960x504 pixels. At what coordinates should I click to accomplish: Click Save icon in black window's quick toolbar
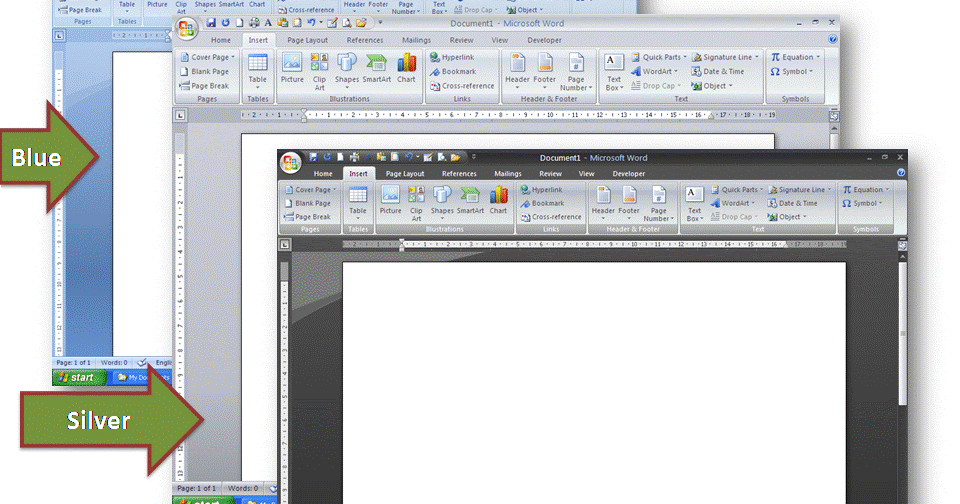[313, 157]
